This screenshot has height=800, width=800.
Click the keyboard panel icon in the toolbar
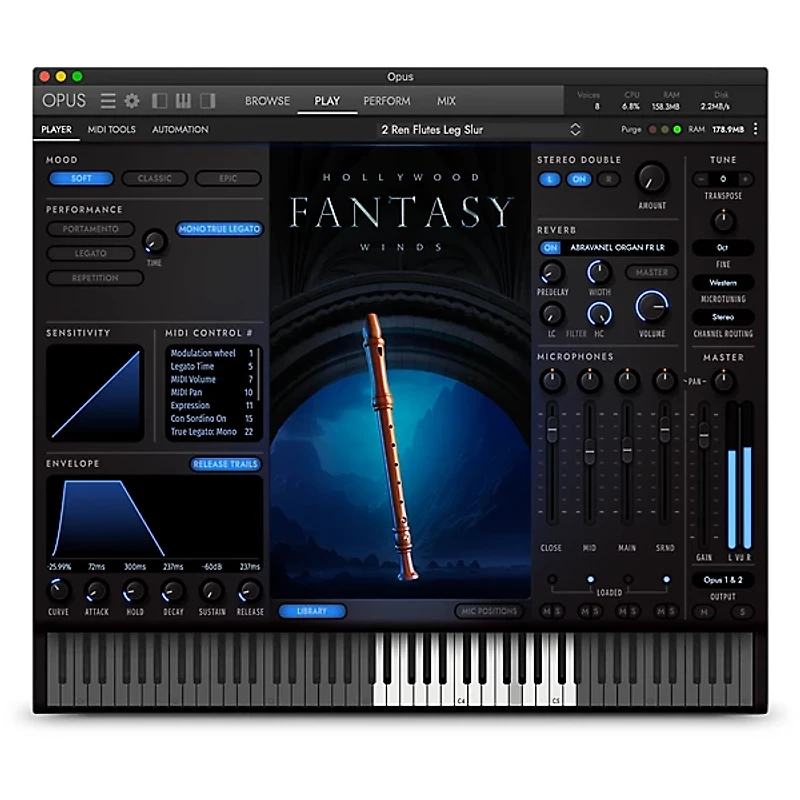[x=183, y=100]
